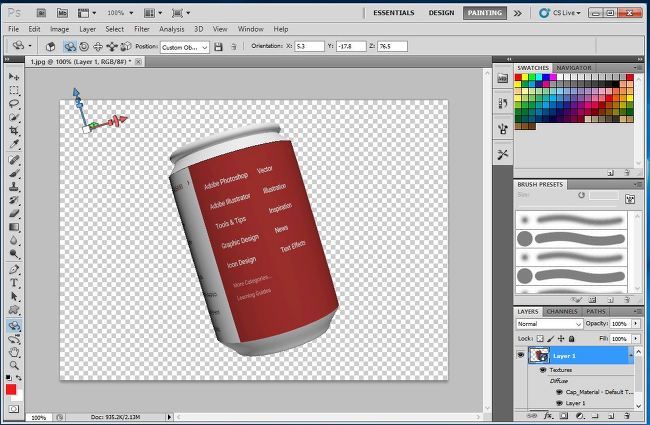This screenshot has height=425, width=650.
Task: Select the Pen tool
Action: [14, 270]
